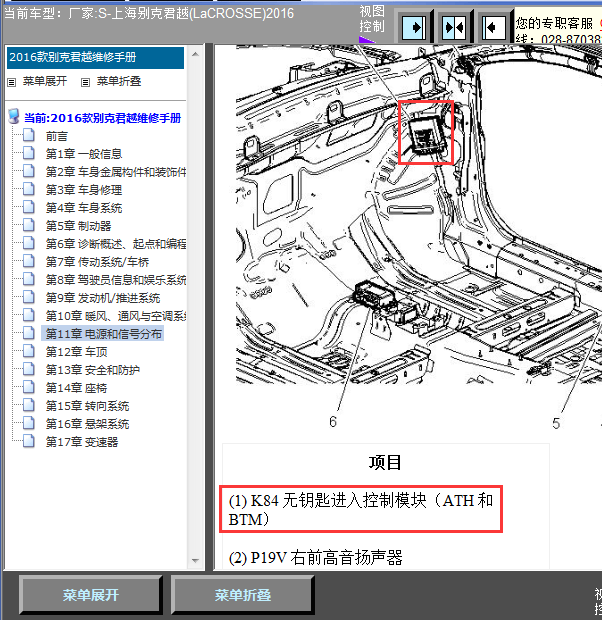The height and width of the screenshot is (620, 602).
Task: Click the page icon next to 第16章 悬架系统
Action: [x=28, y=423]
